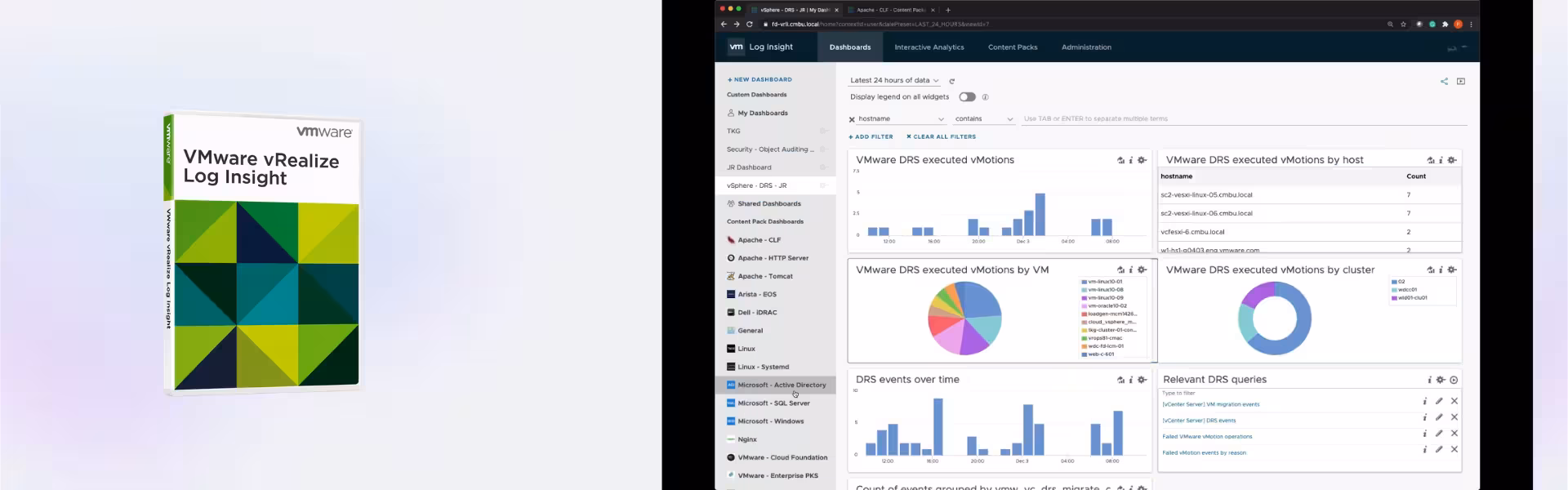Click run icon on Relevant DRS queries widget

pyautogui.click(x=1454, y=380)
